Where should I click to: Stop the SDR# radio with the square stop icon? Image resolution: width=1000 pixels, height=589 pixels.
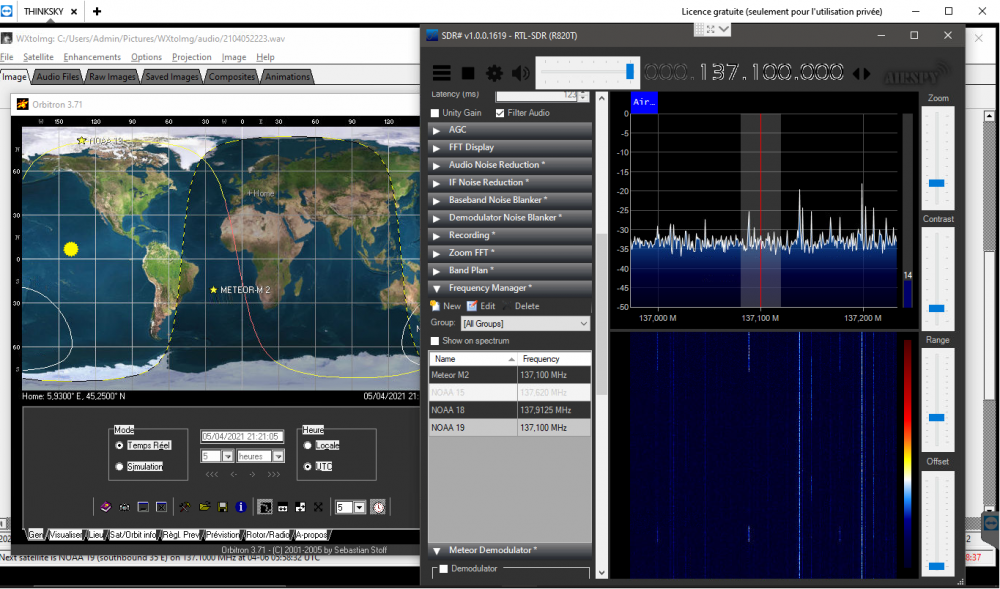468,73
